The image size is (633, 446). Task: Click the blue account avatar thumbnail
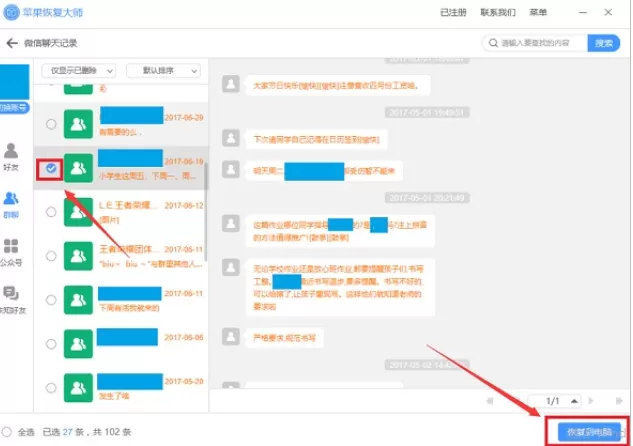[14, 82]
